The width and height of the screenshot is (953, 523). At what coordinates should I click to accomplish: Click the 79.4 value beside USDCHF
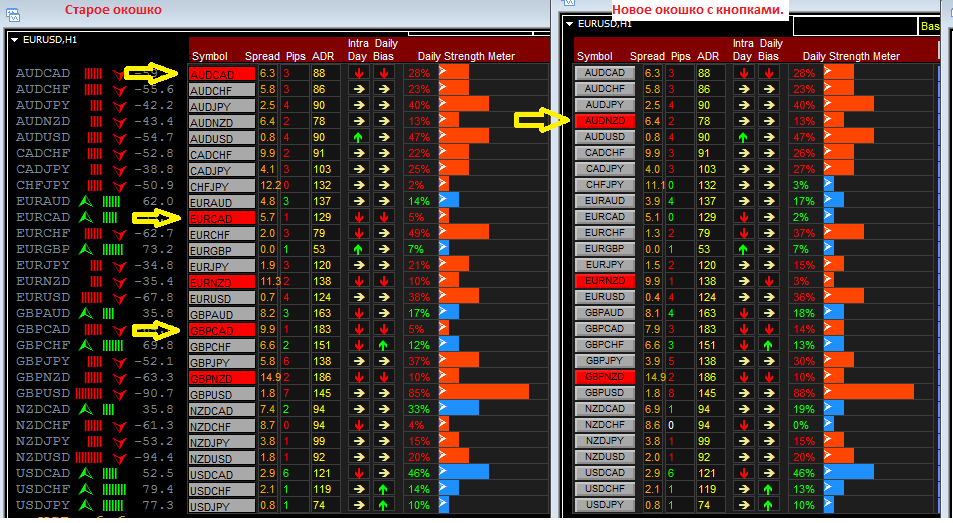pos(158,489)
